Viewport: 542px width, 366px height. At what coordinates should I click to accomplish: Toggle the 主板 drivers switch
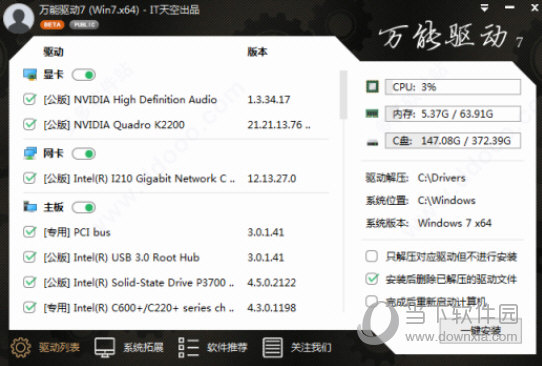84,207
